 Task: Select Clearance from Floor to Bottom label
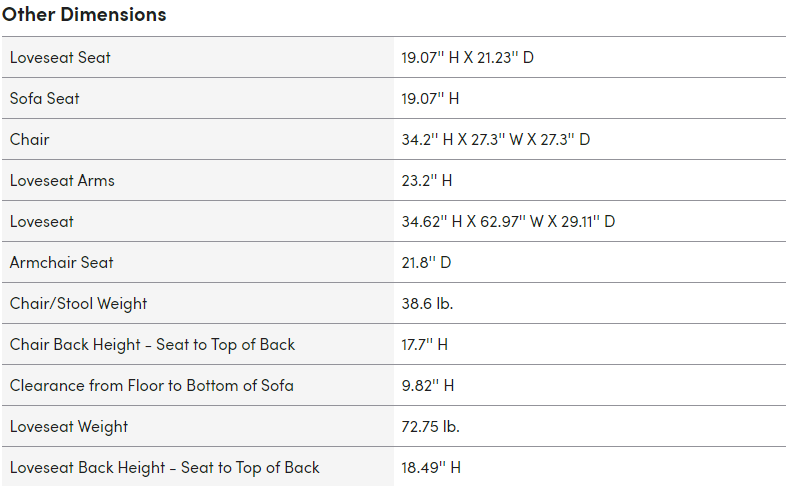151,385
